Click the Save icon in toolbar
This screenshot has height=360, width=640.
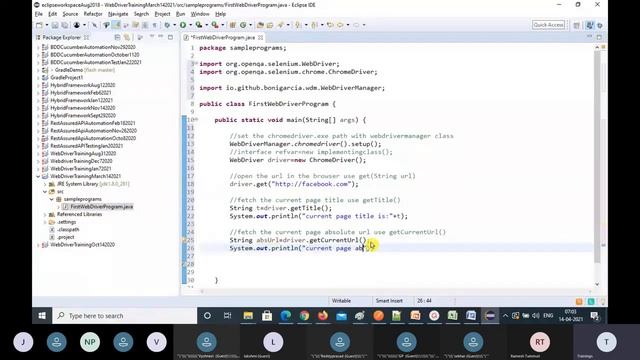55,25
